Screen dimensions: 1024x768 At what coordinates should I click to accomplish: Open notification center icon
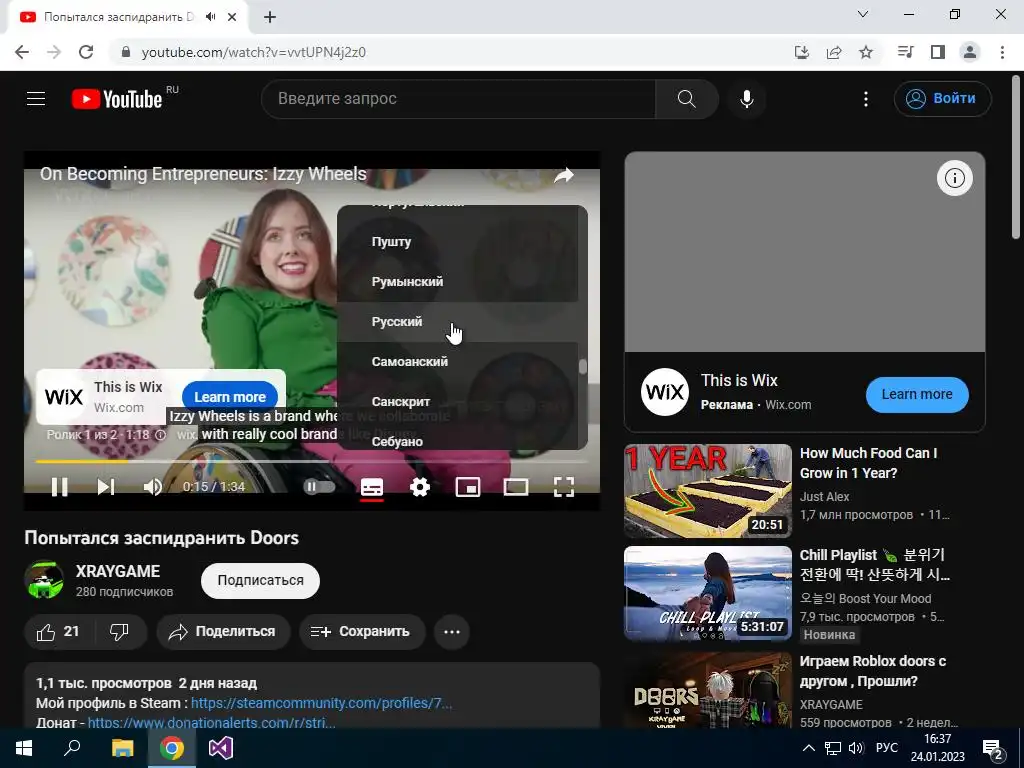pos(993,750)
